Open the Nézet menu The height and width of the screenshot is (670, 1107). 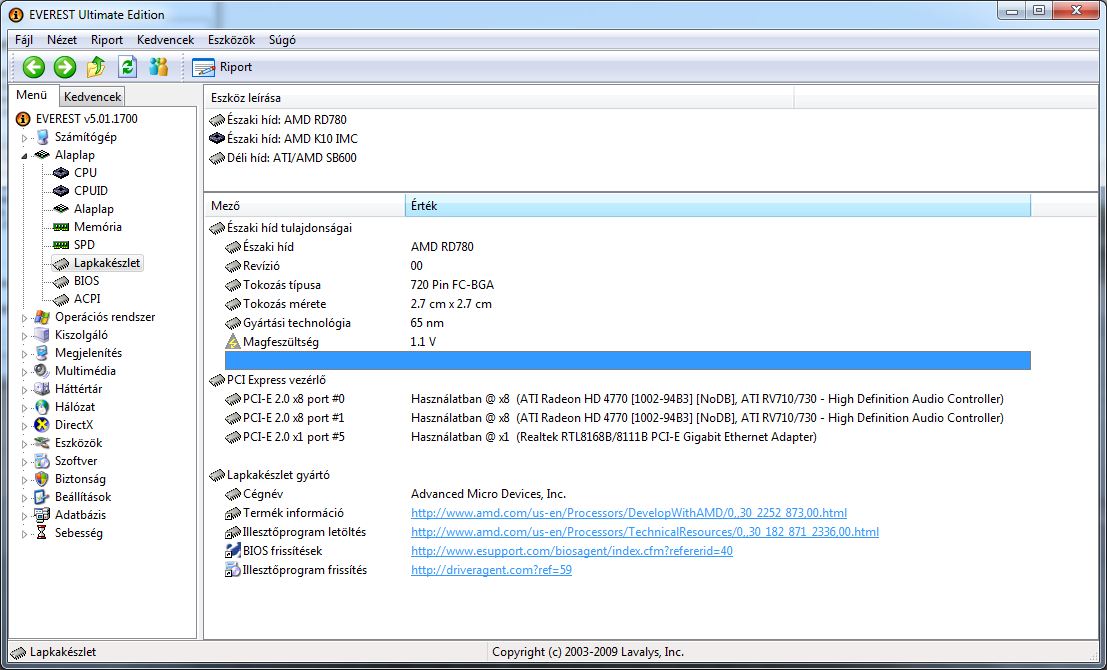62,40
